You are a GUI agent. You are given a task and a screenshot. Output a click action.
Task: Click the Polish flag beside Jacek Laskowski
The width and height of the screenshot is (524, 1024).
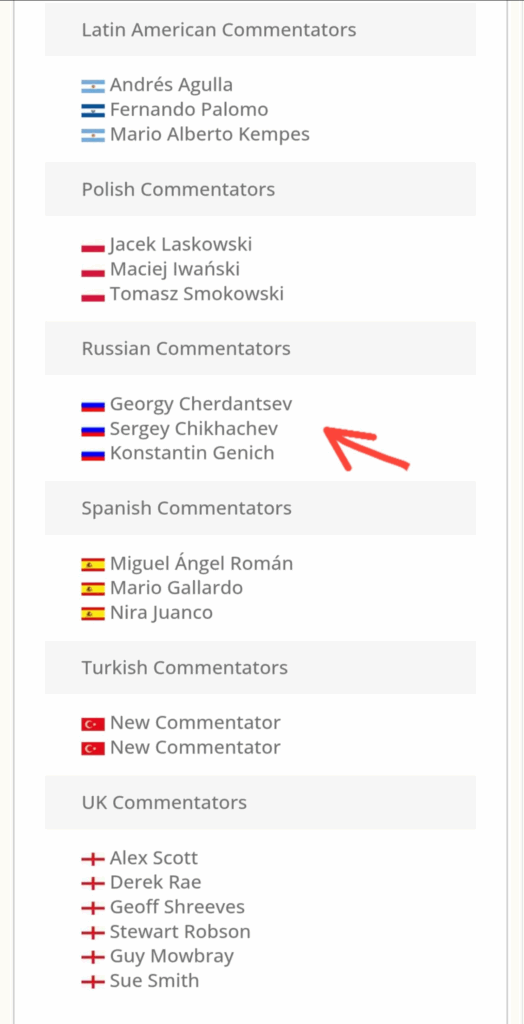93,246
